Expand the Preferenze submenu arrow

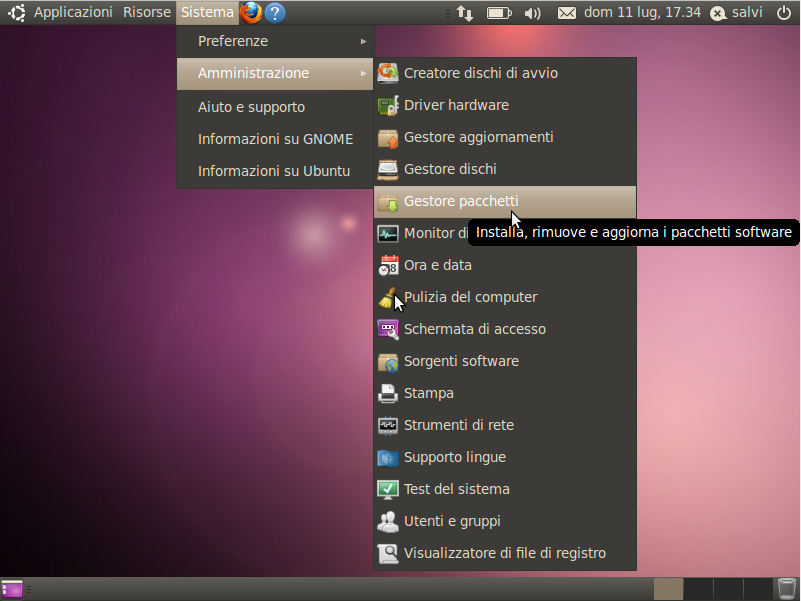pyautogui.click(x=363, y=41)
